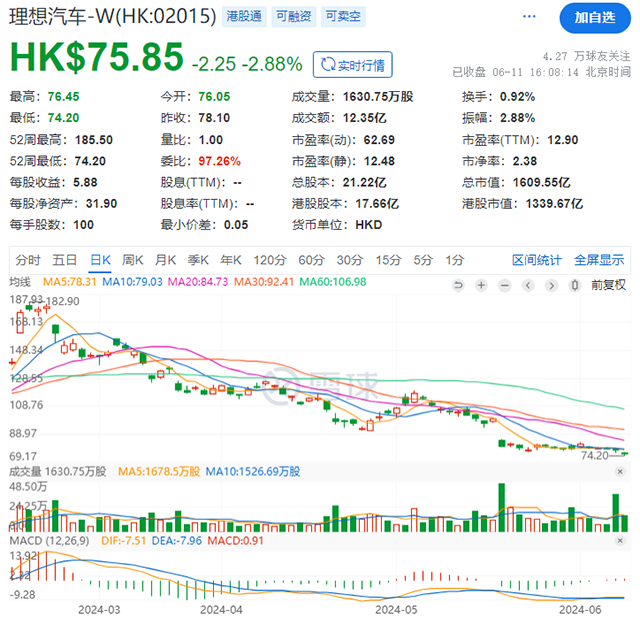This screenshot has height=618, width=640.
Task: Open the three-dot more options menu
Action: click(x=529, y=16)
